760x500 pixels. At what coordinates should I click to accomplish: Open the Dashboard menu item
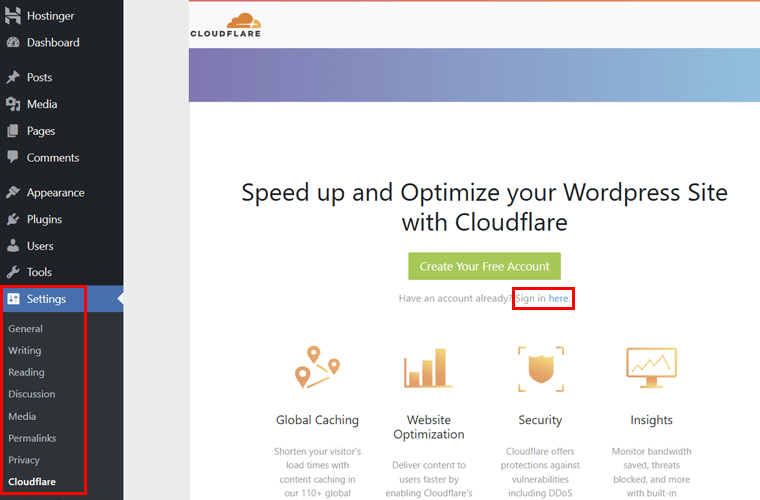(62, 42)
